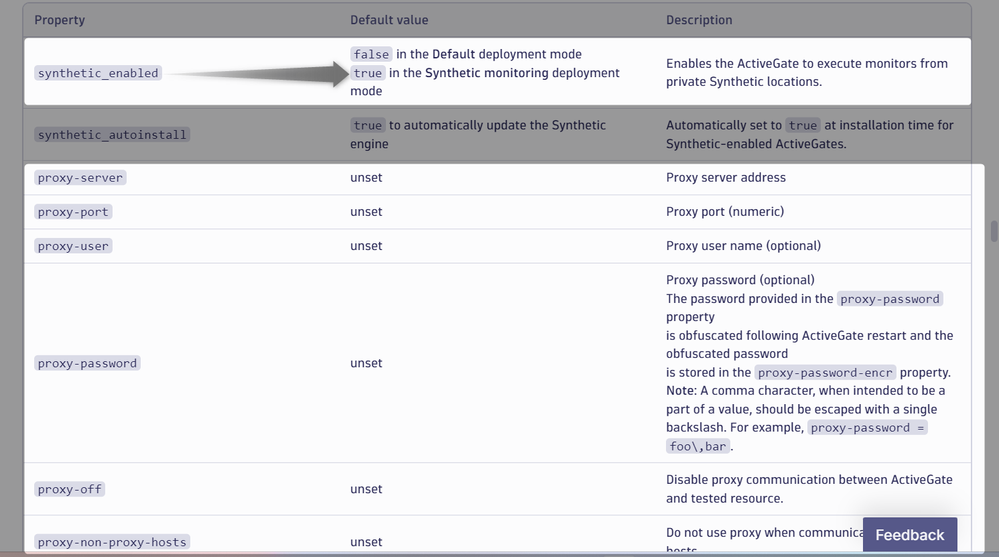999x557 pixels.
Task: Click the proxy-password-encr code snippet
Action: click(x=826, y=372)
